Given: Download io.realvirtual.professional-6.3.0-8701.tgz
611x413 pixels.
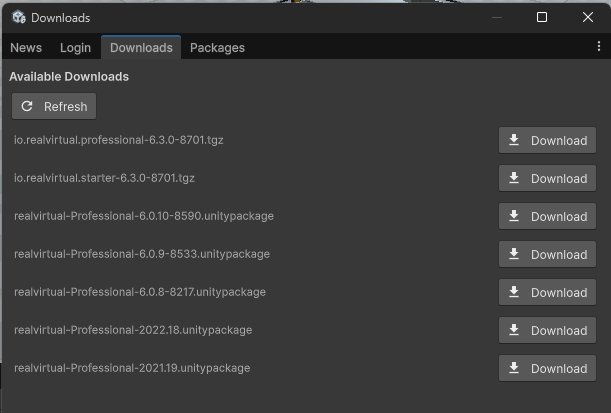Looking at the screenshot, I should point(547,140).
